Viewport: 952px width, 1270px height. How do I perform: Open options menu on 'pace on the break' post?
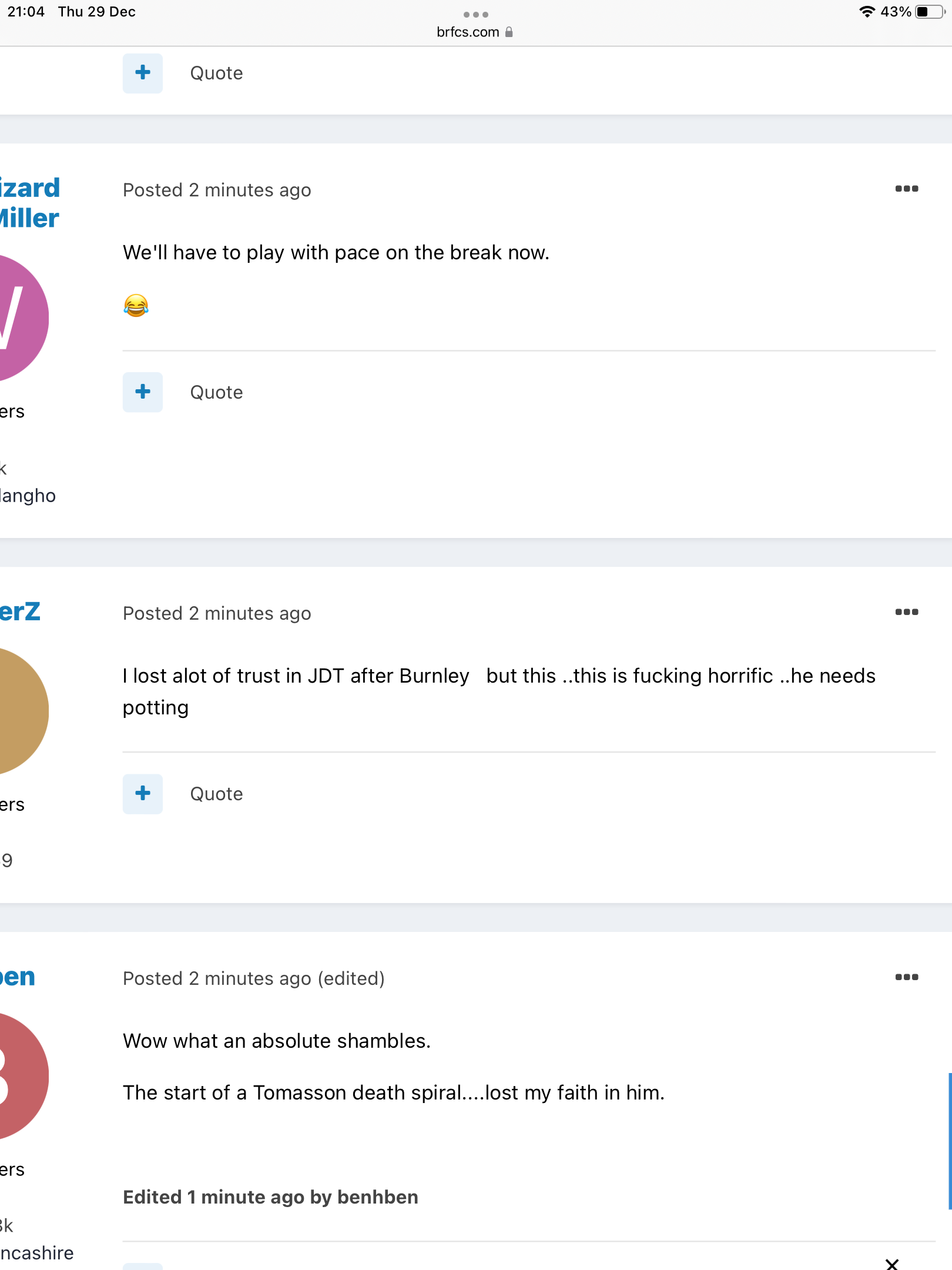coord(906,189)
